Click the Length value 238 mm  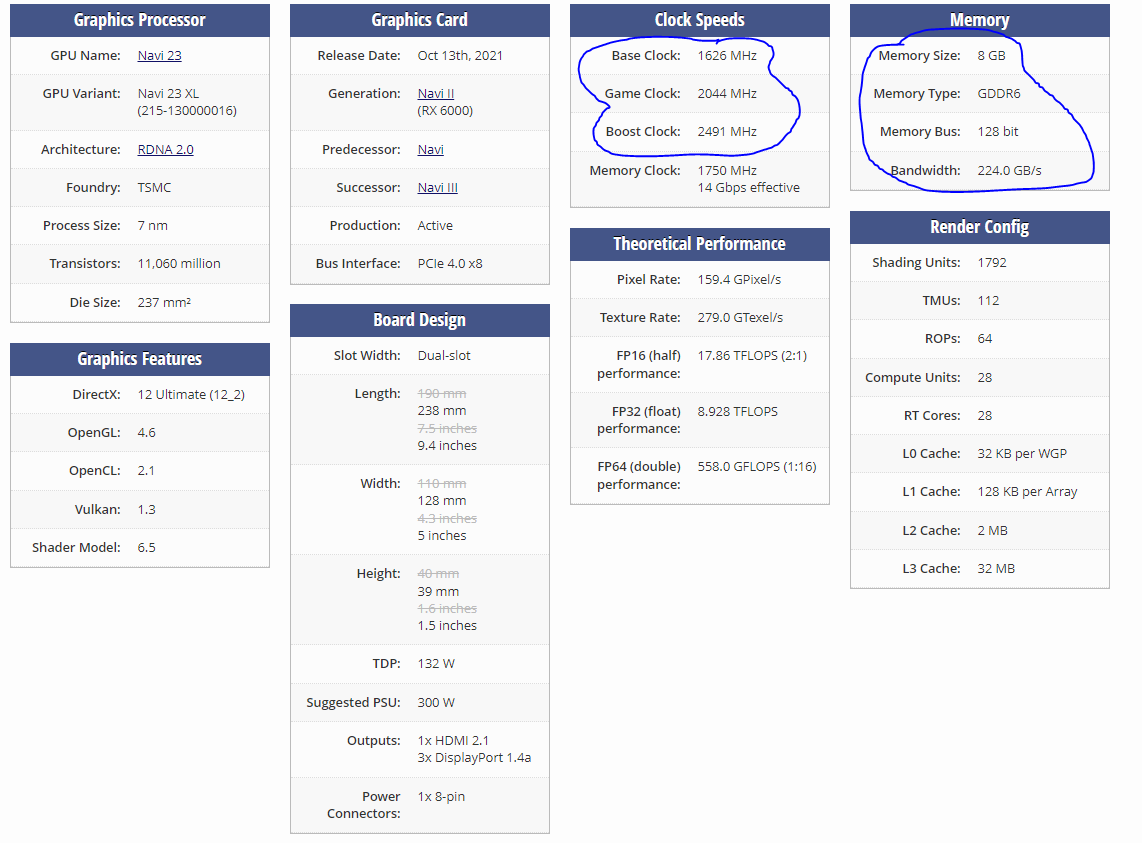pyautogui.click(x=441, y=411)
